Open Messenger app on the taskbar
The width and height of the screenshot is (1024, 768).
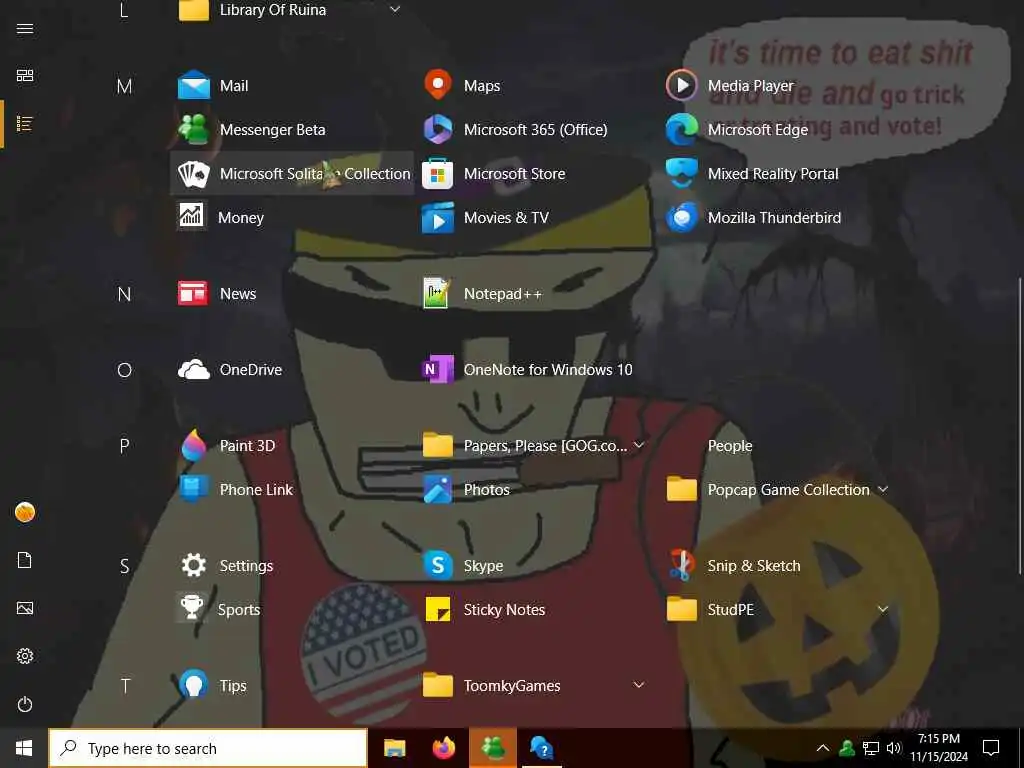(493, 748)
